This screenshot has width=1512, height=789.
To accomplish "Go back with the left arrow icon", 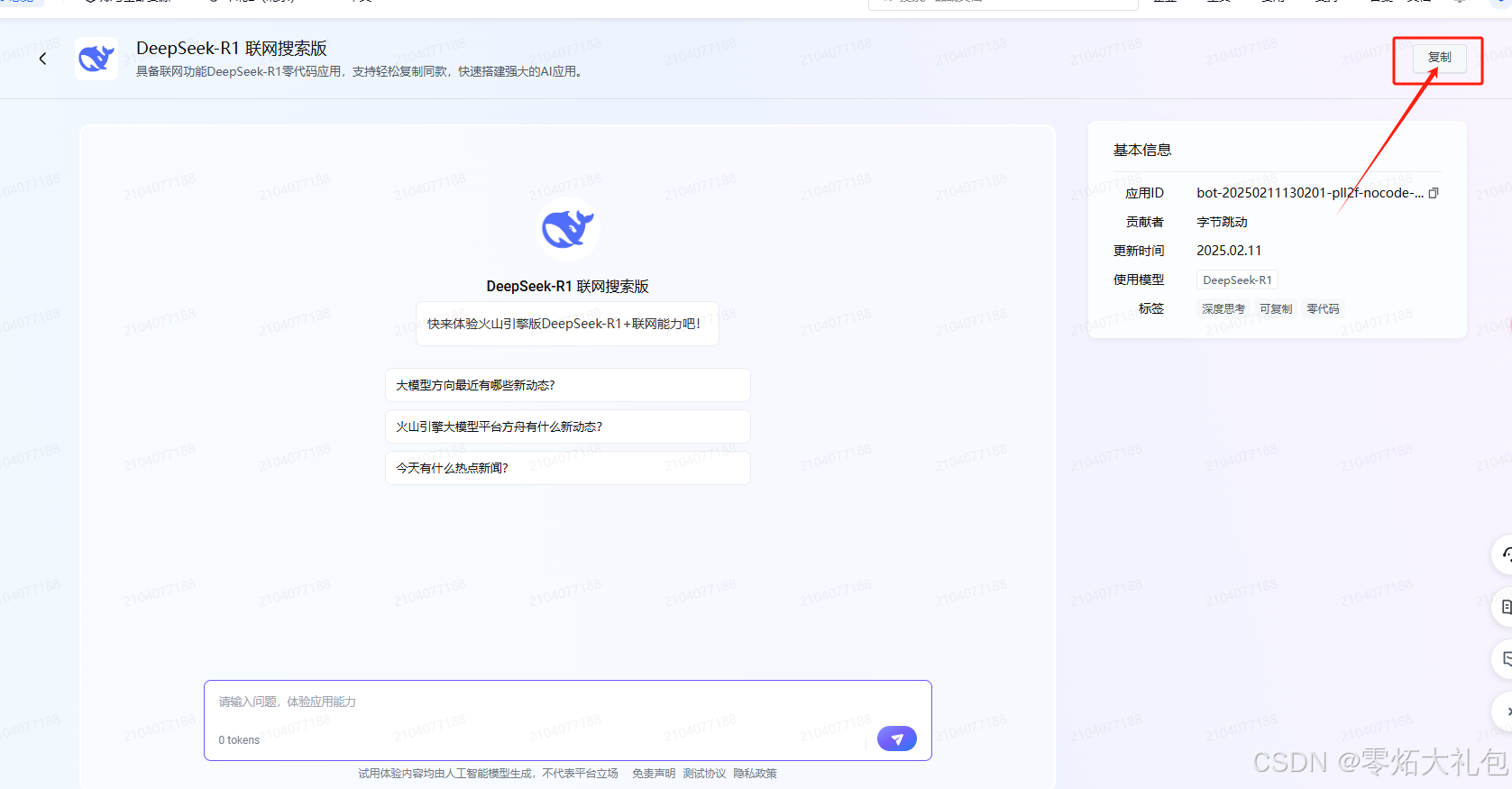I will (42, 59).
